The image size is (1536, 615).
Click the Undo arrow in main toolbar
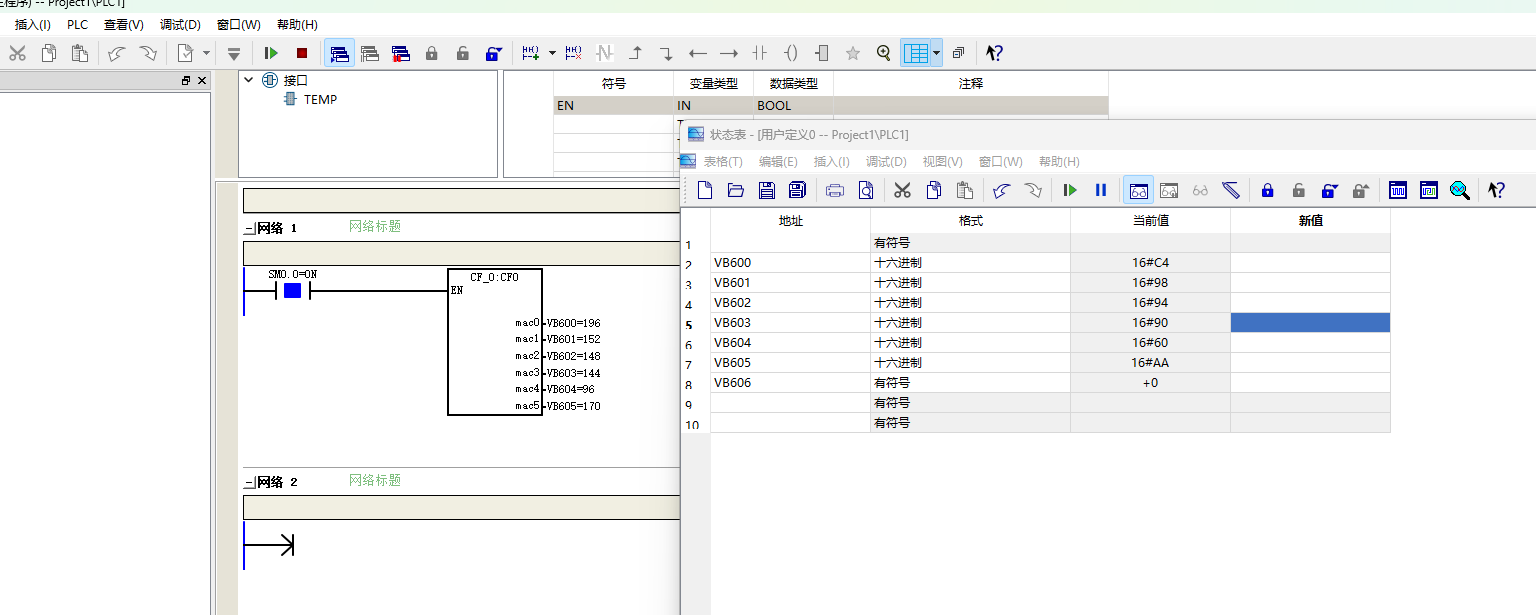point(117,53)
